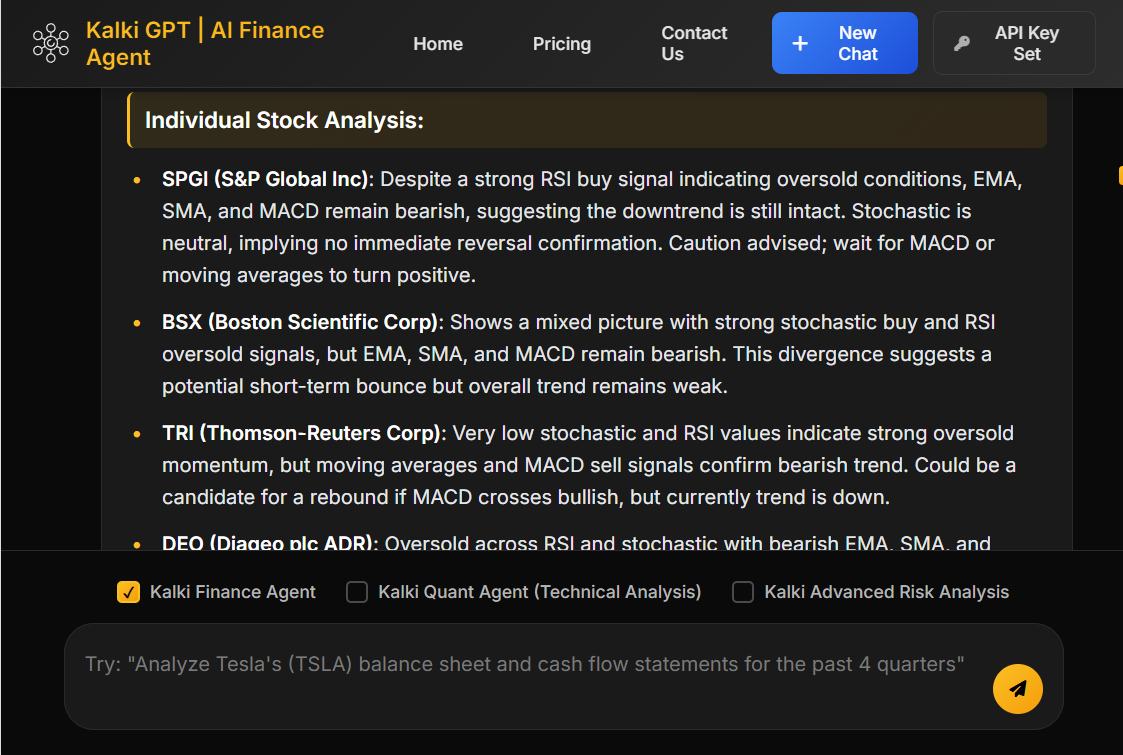
Task: Uncheck the Kalki Finance Agent checkbox
Action: [128, 592]
